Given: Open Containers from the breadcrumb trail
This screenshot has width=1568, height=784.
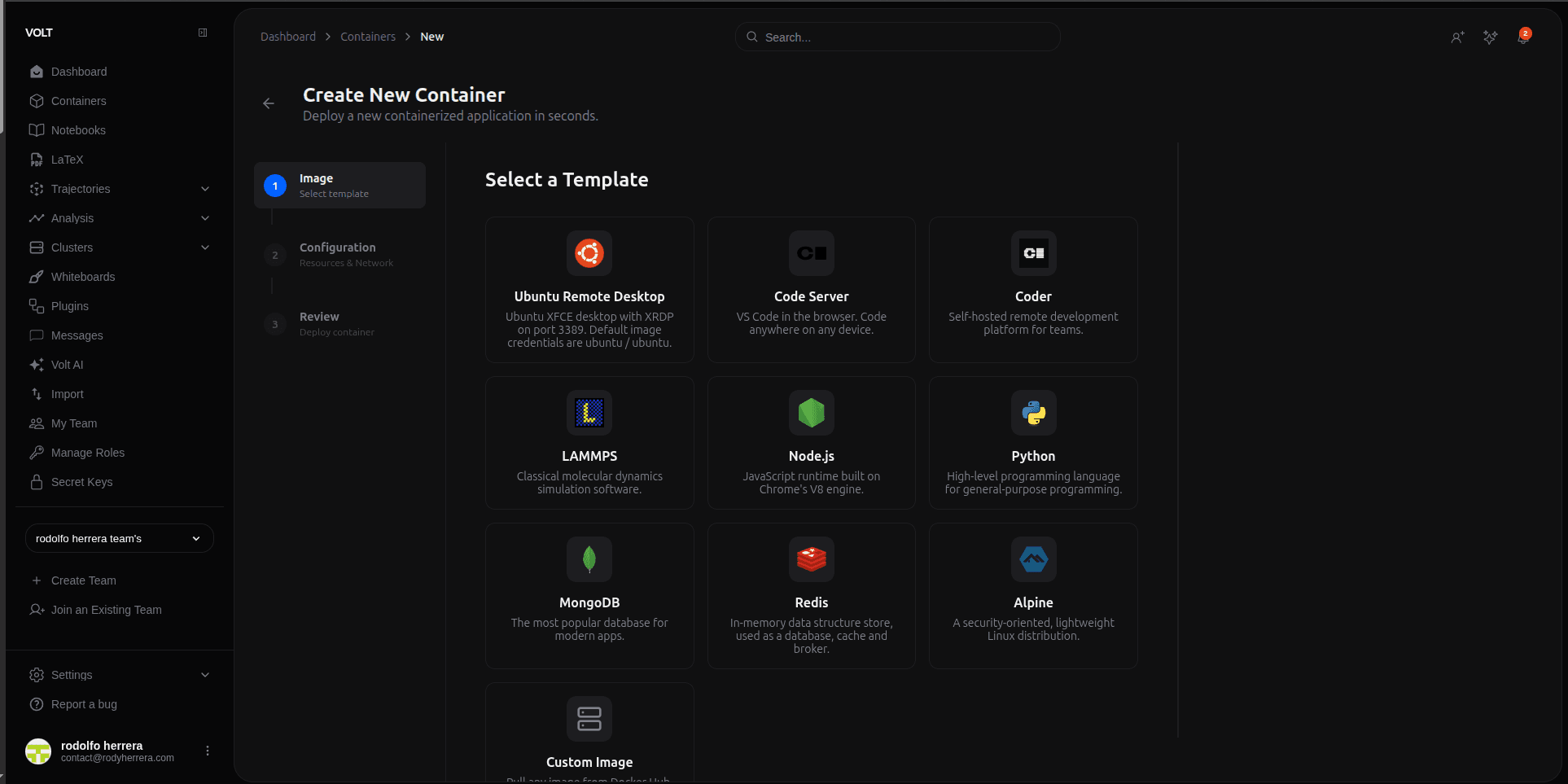Looking at the screenshot, I should (367, 37).
